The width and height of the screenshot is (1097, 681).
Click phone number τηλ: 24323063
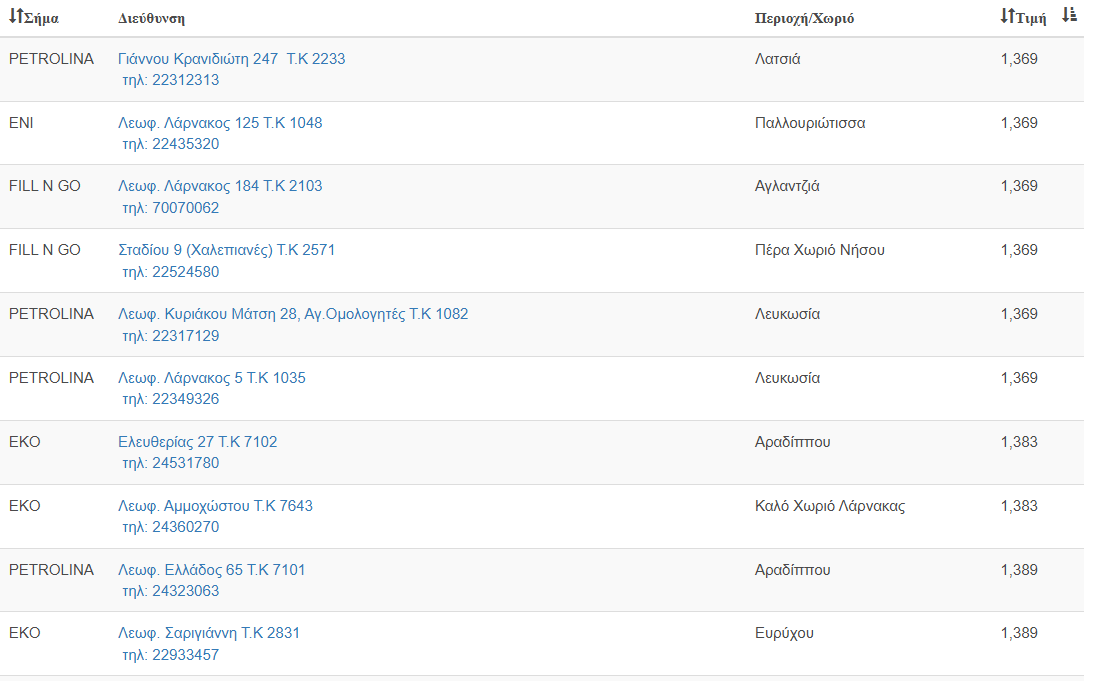(x=171, y=591)
